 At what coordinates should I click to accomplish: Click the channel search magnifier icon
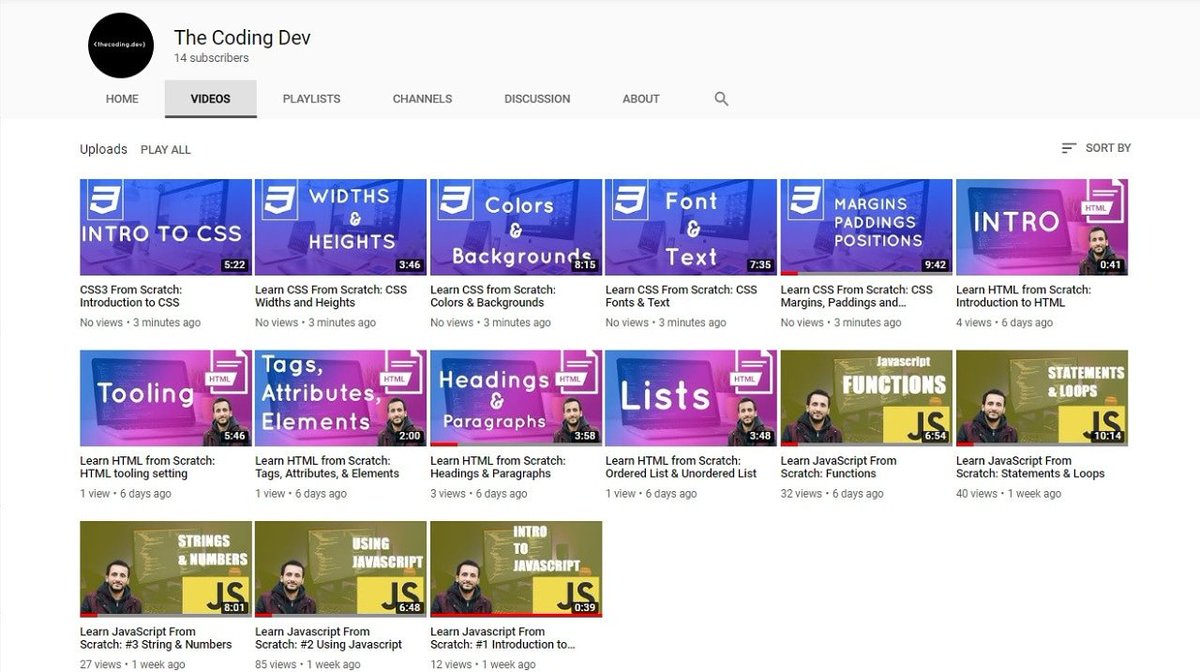[x=721, y=99]
